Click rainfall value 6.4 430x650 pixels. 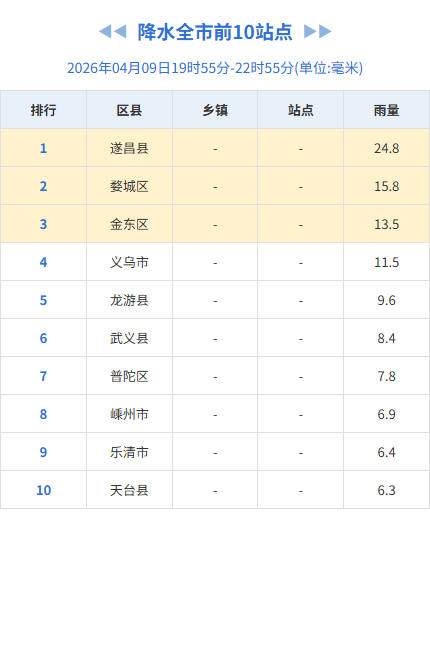[386, 452]
